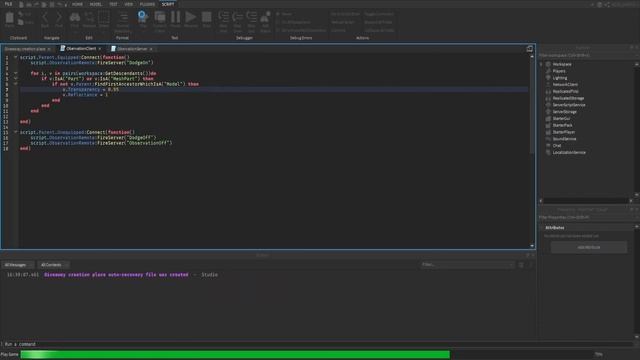
Task: Clear the Output log trash icon
Action: pyautogui.click(x=521, y=265)
